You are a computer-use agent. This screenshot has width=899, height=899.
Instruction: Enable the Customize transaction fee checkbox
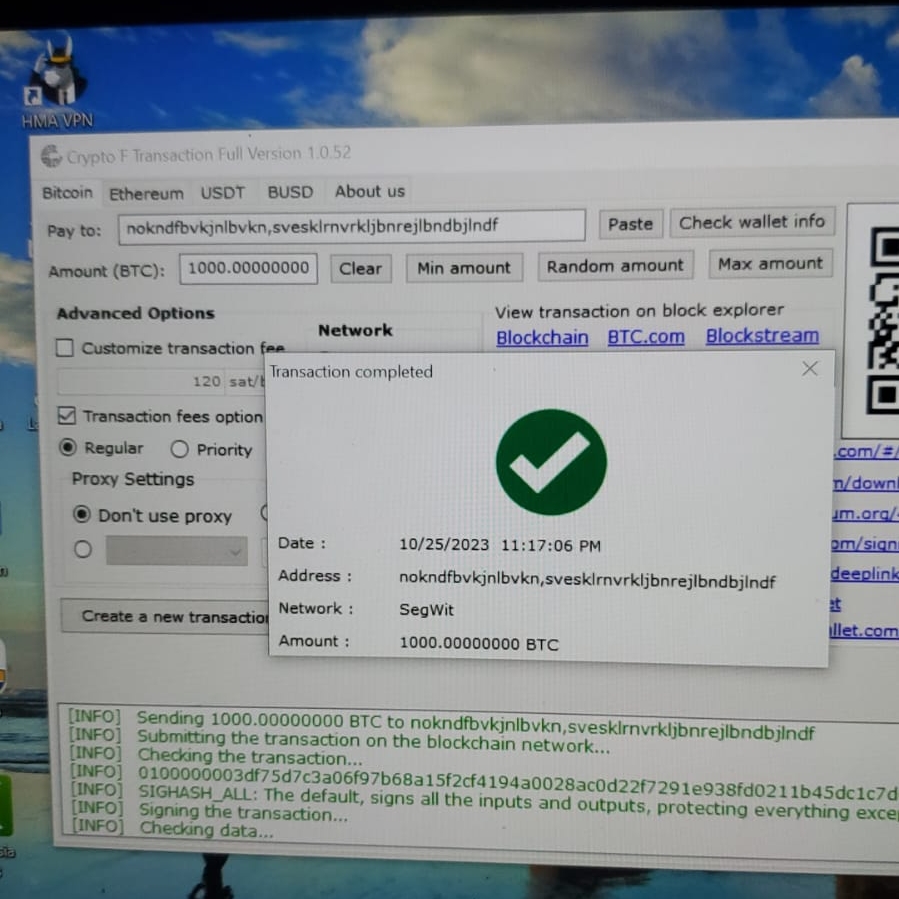(65, 348)
